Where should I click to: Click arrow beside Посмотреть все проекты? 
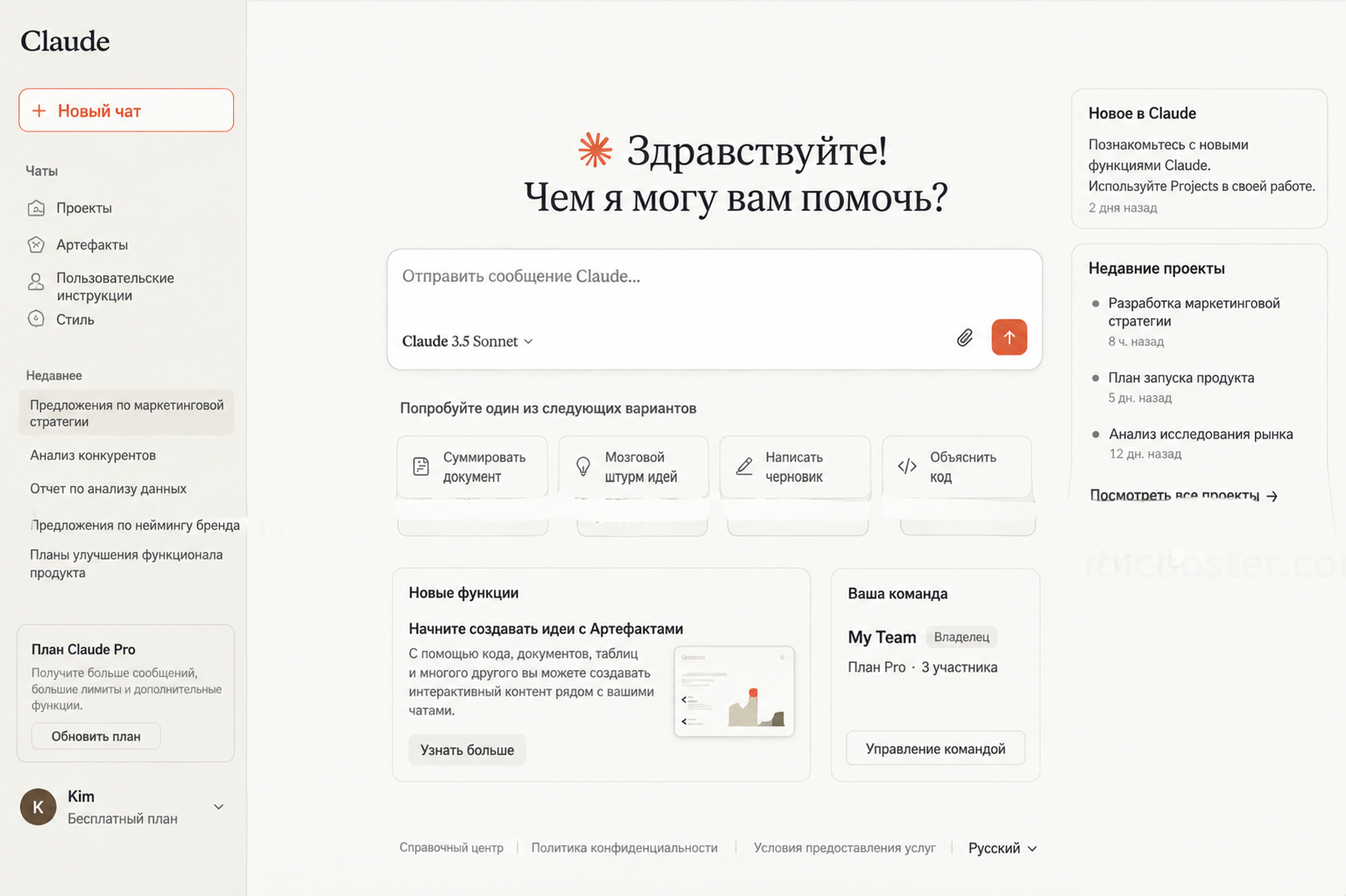point(1272,496)
